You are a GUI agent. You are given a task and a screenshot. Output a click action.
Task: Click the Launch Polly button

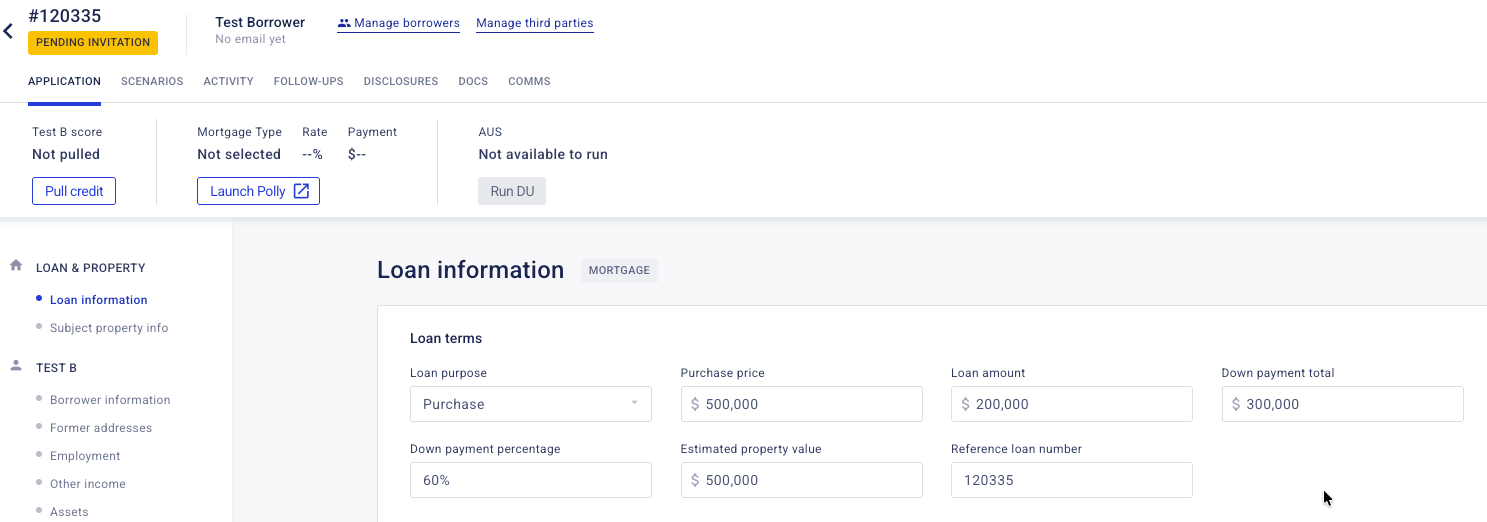pos(258,191)
